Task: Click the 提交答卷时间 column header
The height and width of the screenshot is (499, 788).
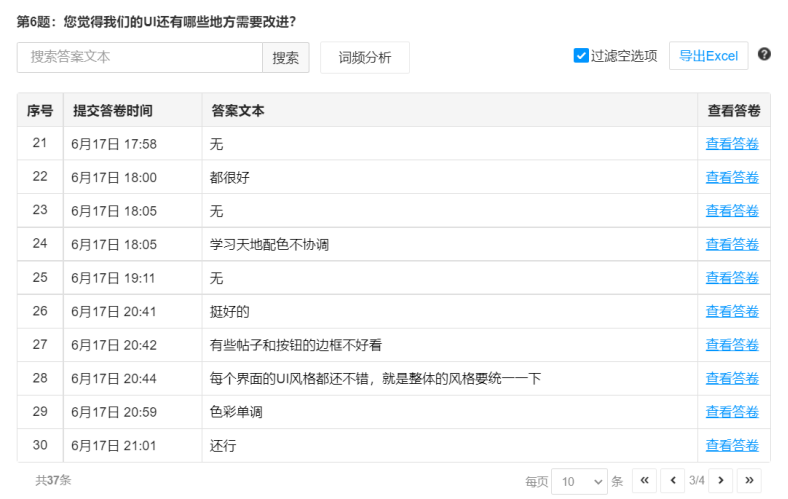Action: click(113, 110)
